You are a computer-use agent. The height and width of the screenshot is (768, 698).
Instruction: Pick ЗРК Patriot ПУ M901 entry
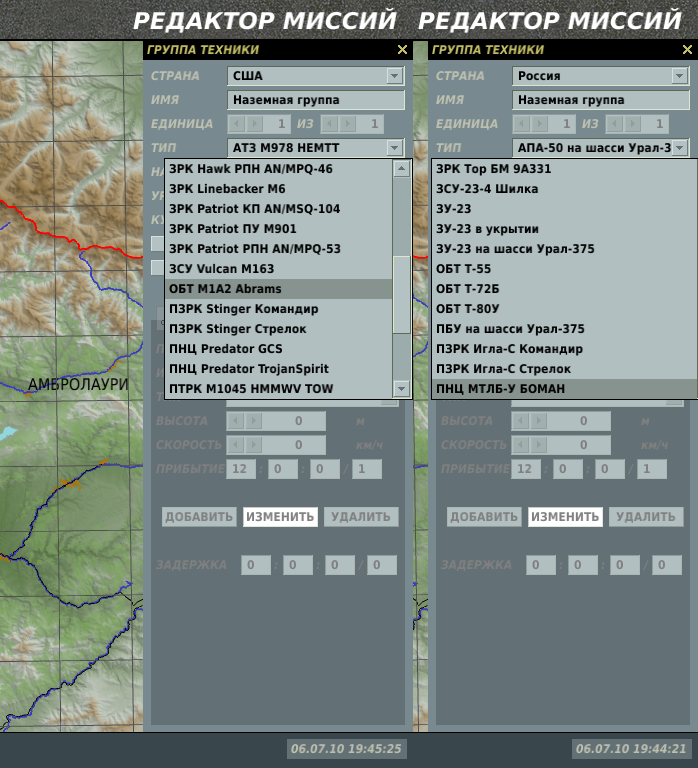point(279,229)
